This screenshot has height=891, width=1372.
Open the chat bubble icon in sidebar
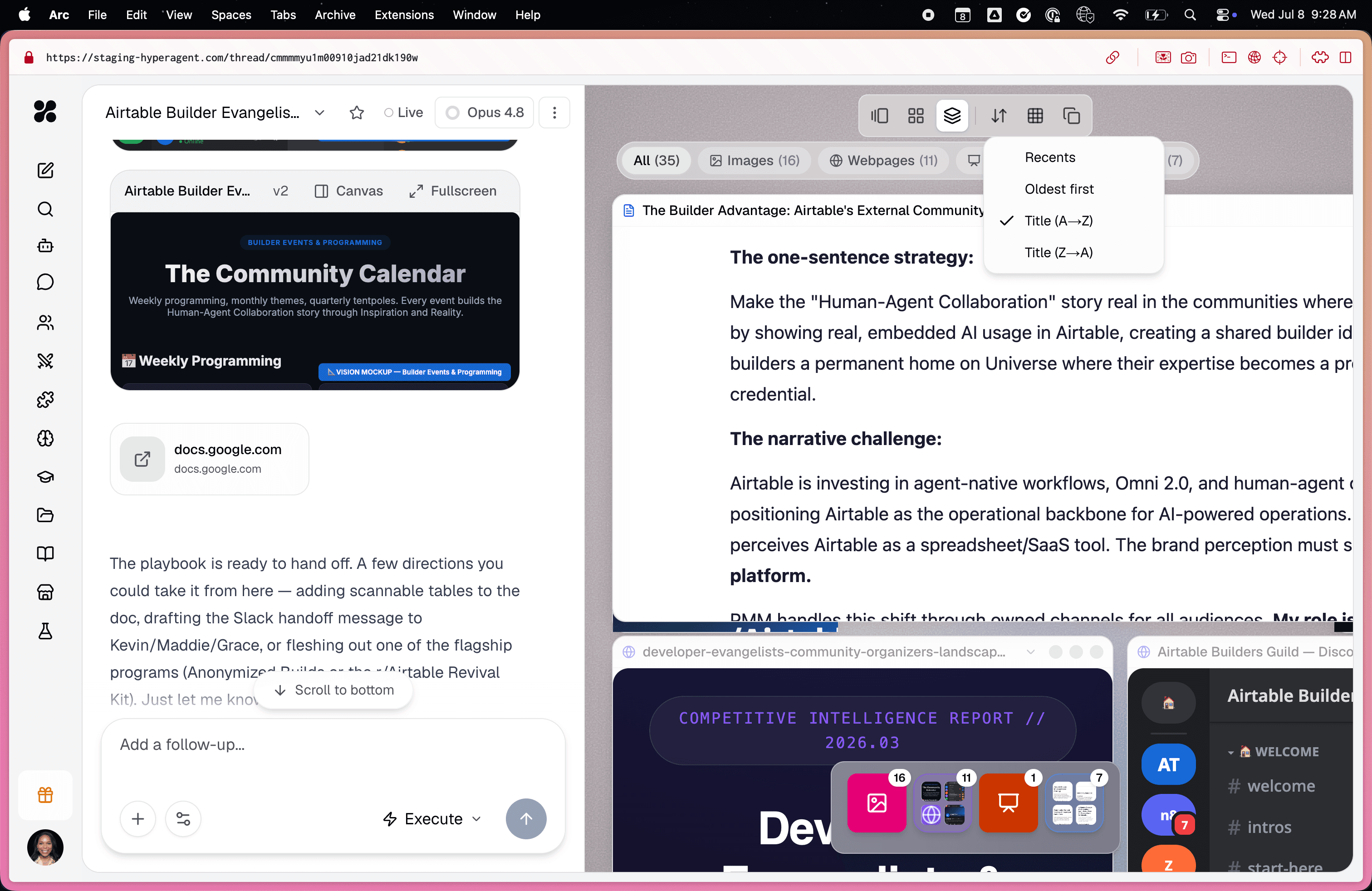[45, 282]
